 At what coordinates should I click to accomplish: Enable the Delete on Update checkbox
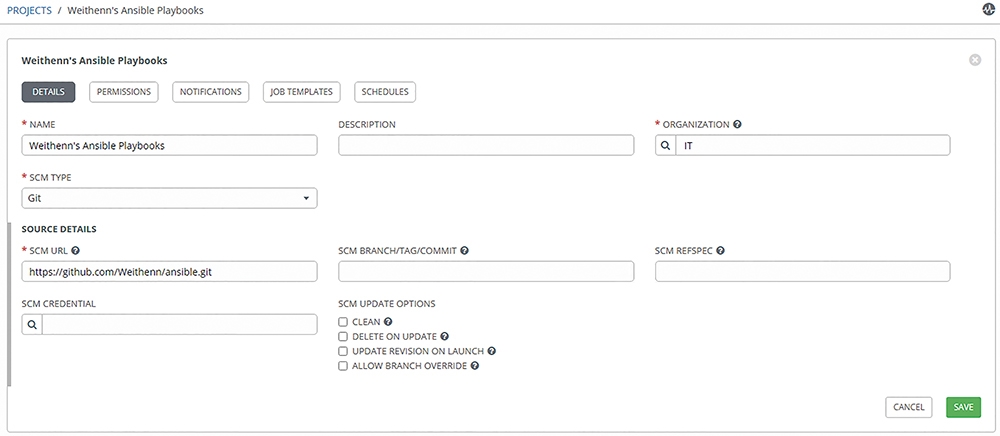click(343, 337)
